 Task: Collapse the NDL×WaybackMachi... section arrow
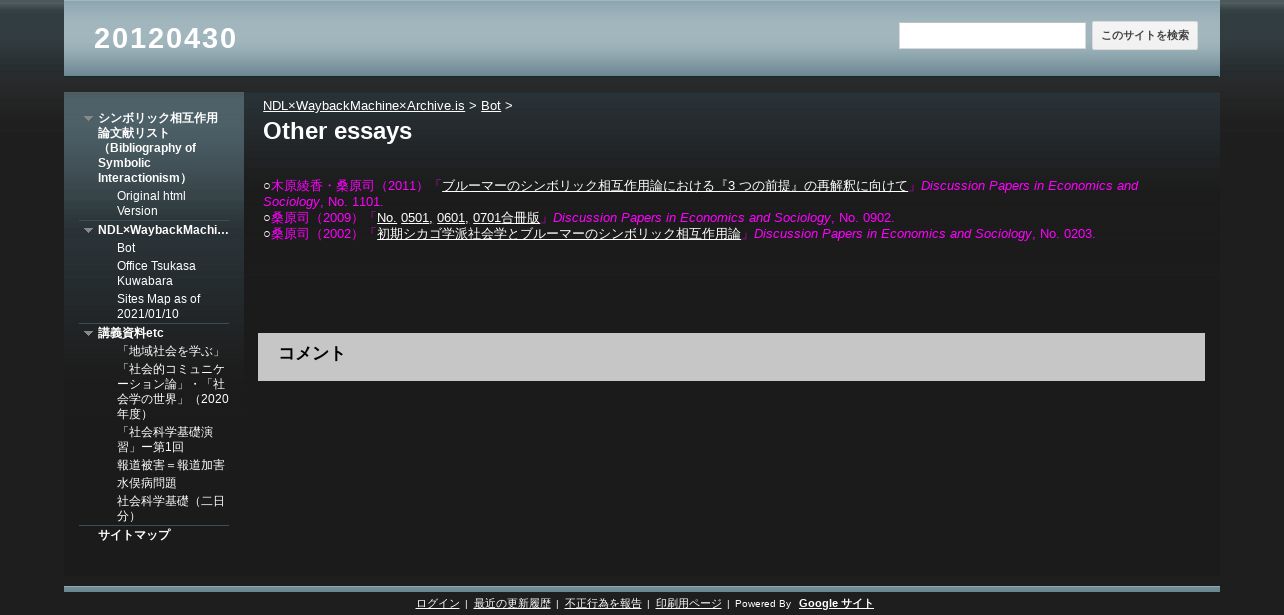[88, 230]
